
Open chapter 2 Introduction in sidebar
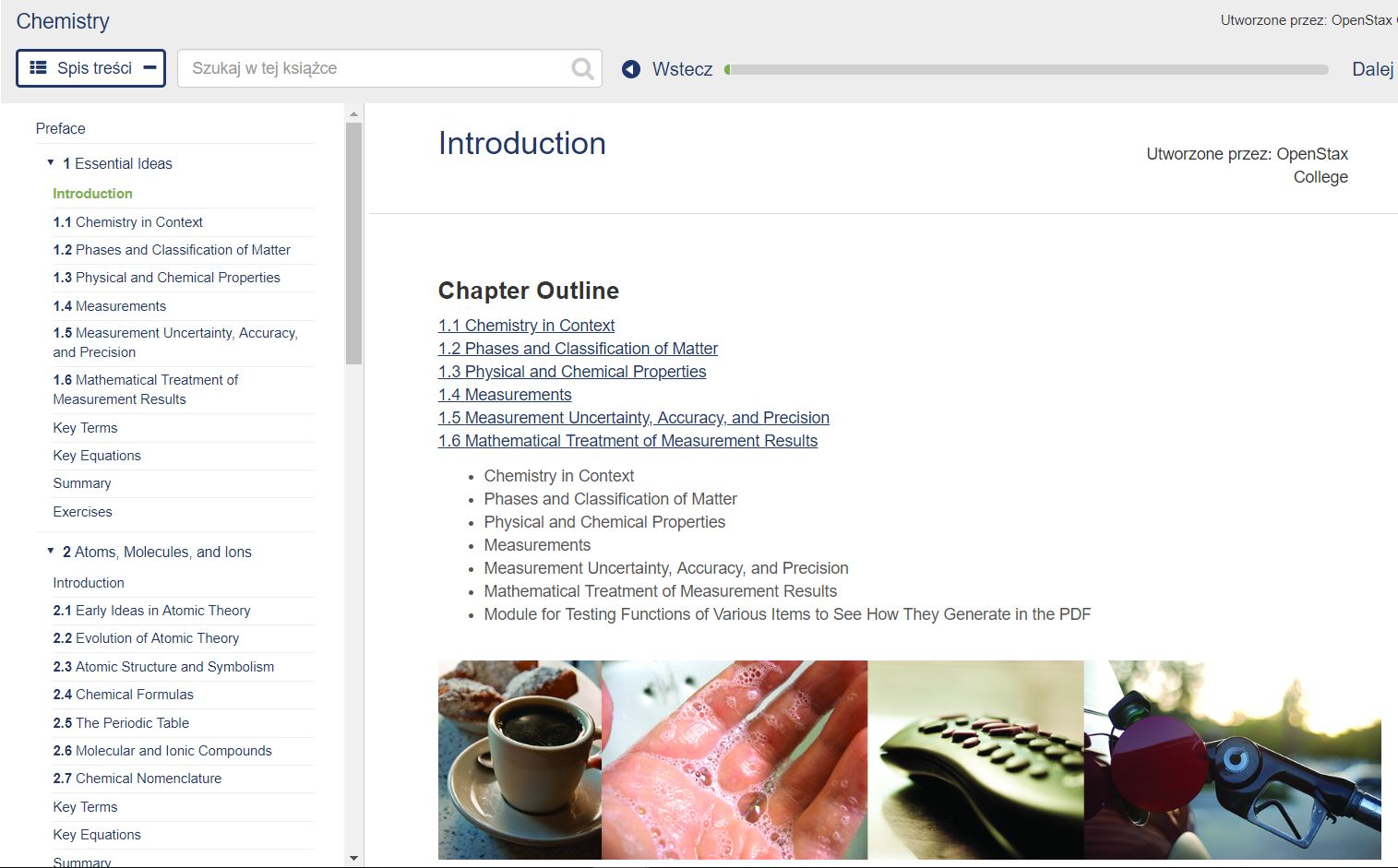tap(89, 583)
